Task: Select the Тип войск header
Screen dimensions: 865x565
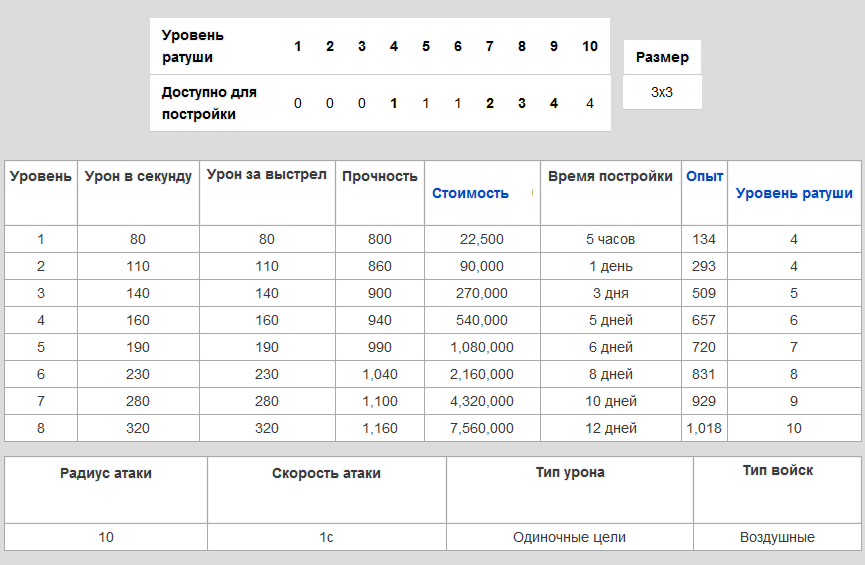Action: click(777, 471)
